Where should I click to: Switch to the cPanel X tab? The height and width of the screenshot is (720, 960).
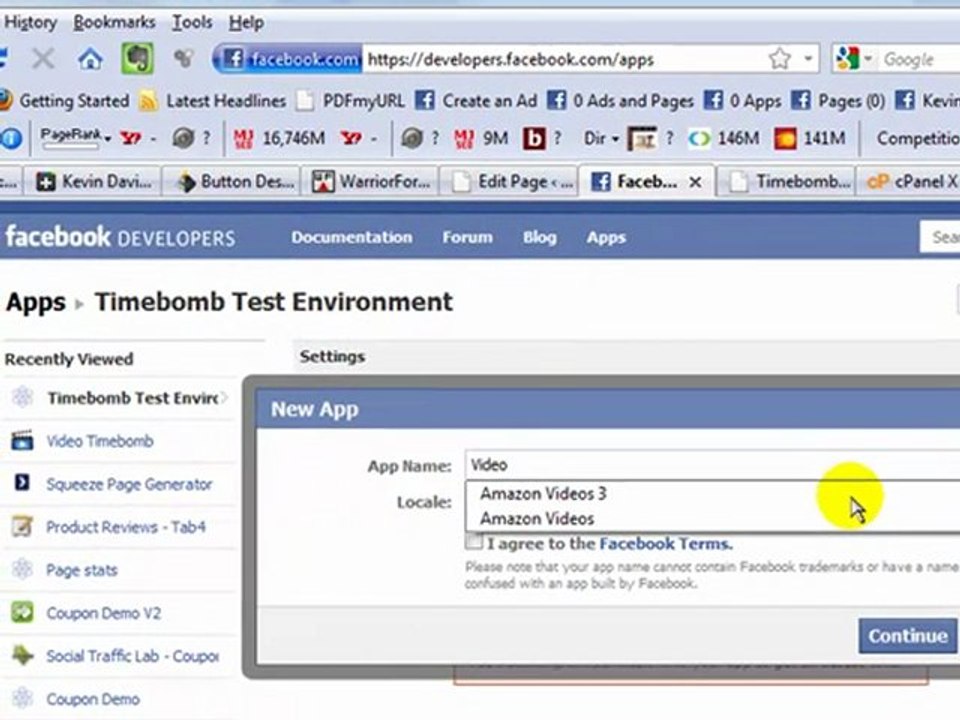click(x=911, y=181)
